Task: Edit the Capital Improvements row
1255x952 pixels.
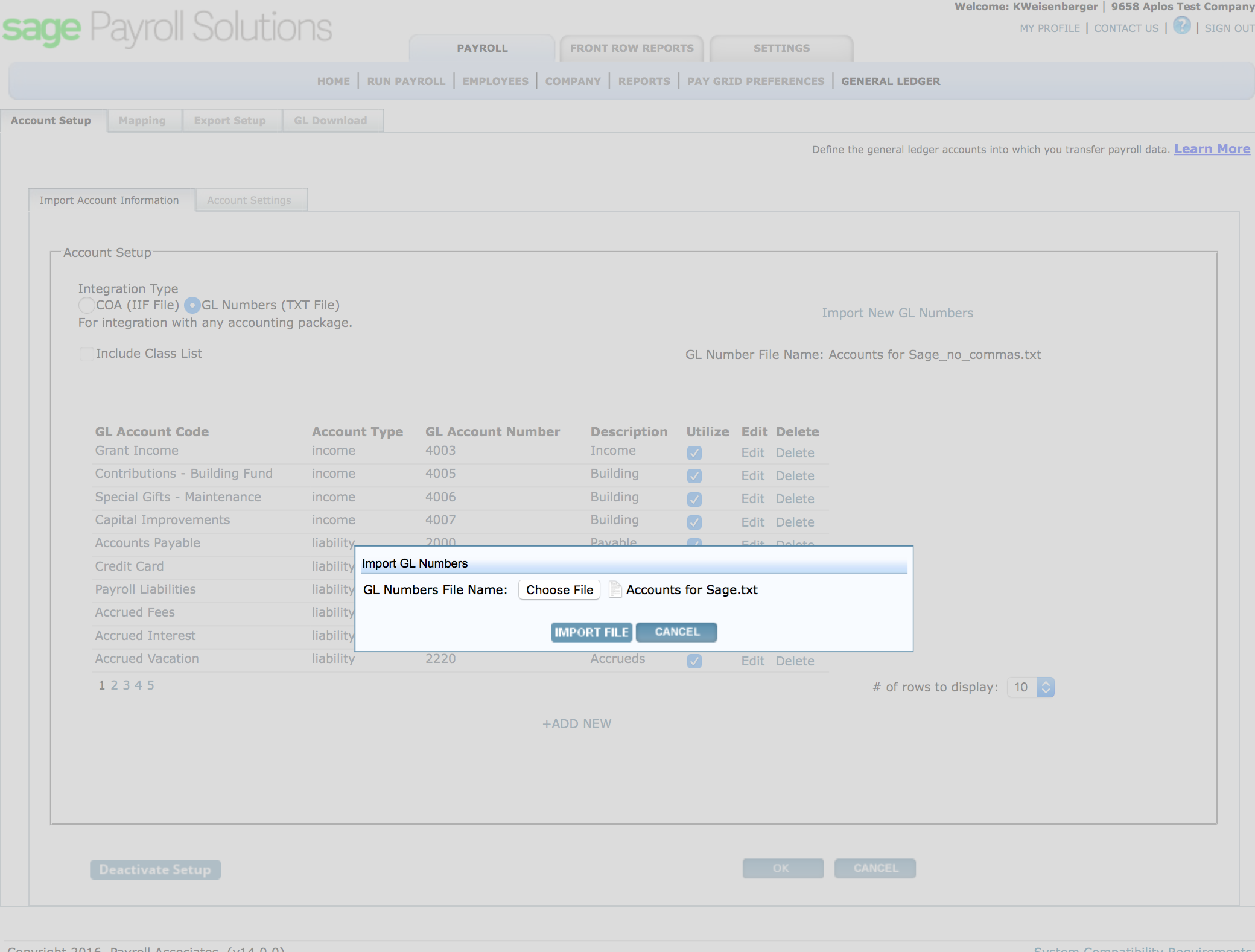Action: coord(753,522)
